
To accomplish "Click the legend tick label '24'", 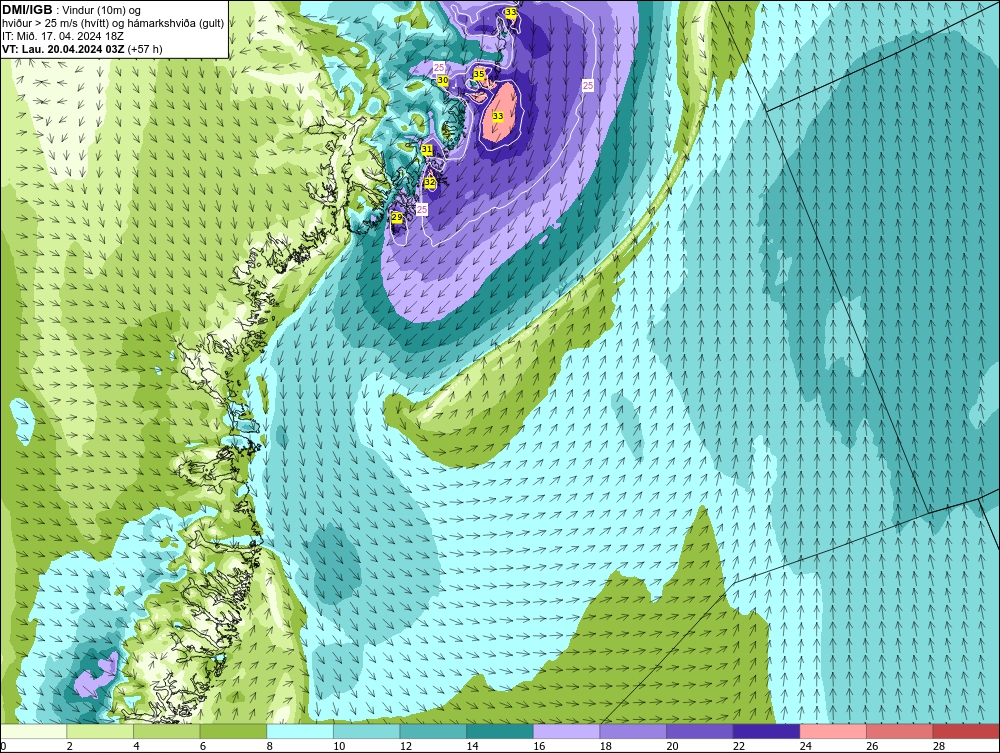I will pos(805,746).
